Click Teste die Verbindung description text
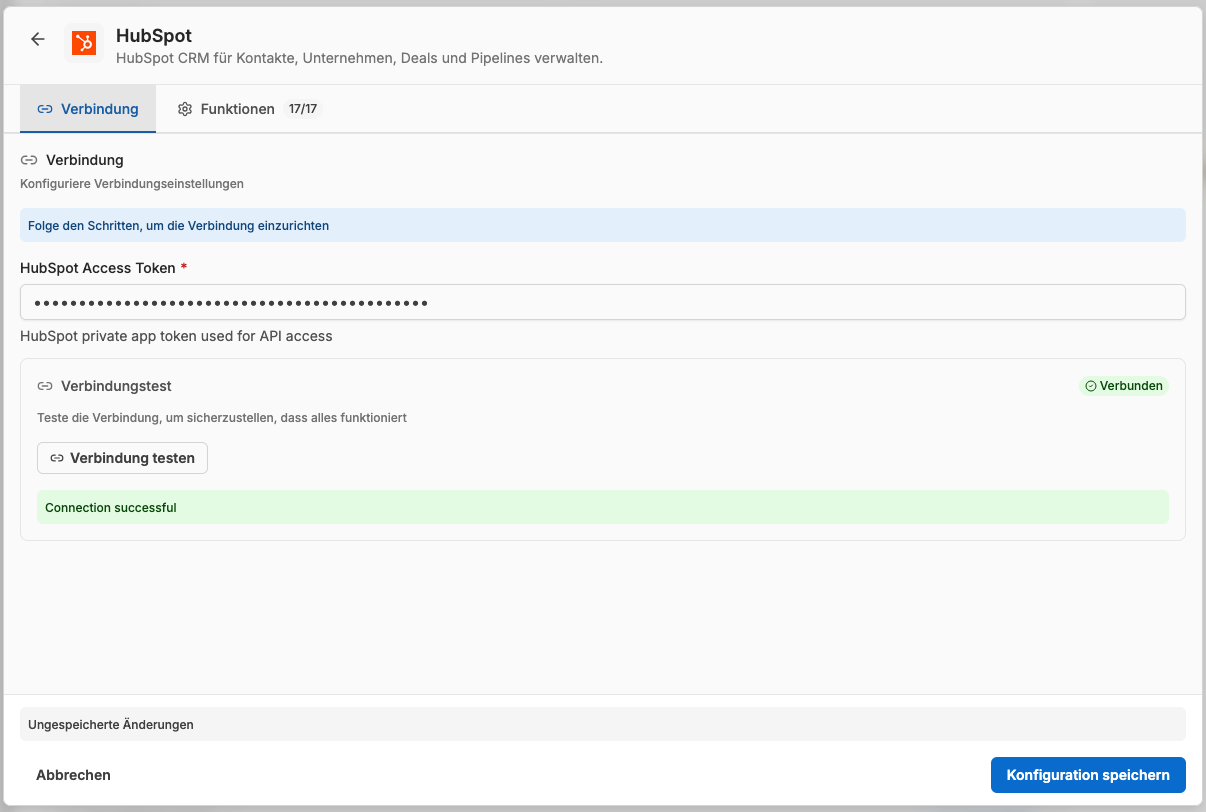 (x=222, y=417)
